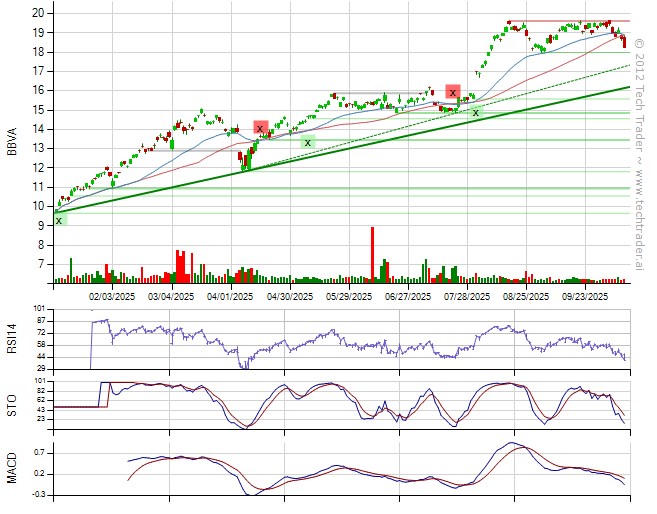Select the MACD indicator label
657x514 pixels.
[13, 468]
